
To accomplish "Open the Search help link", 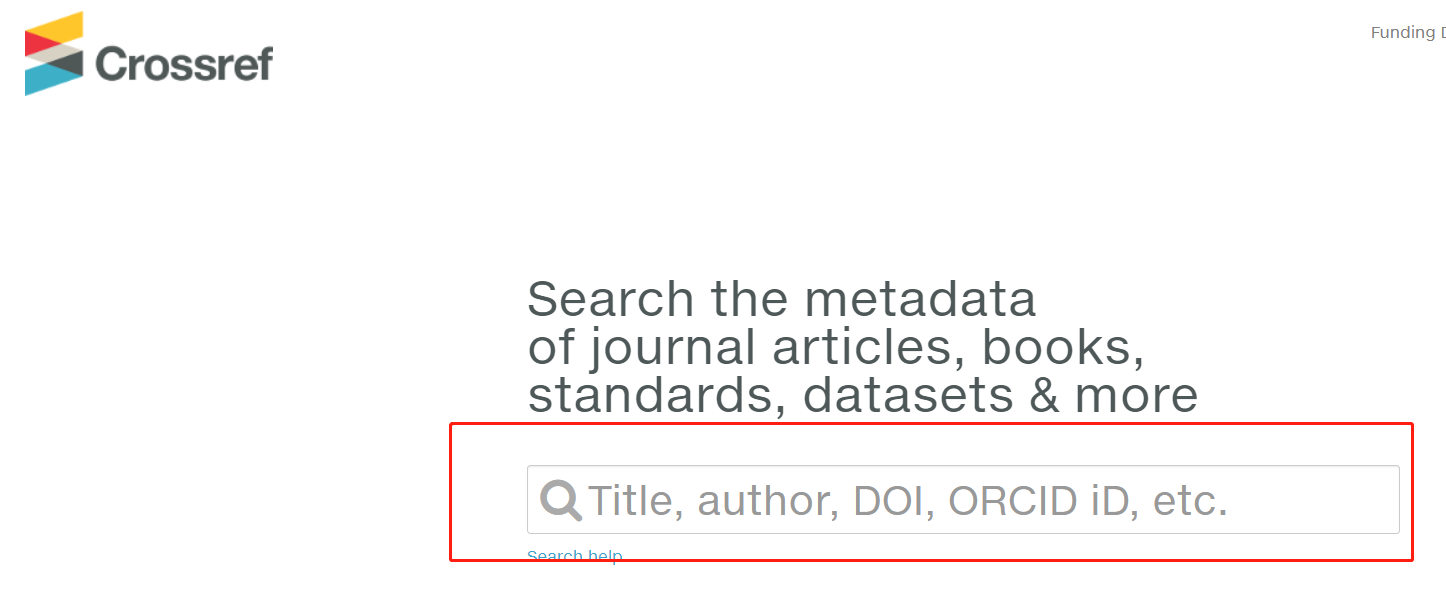I will [x=574, y=556].
